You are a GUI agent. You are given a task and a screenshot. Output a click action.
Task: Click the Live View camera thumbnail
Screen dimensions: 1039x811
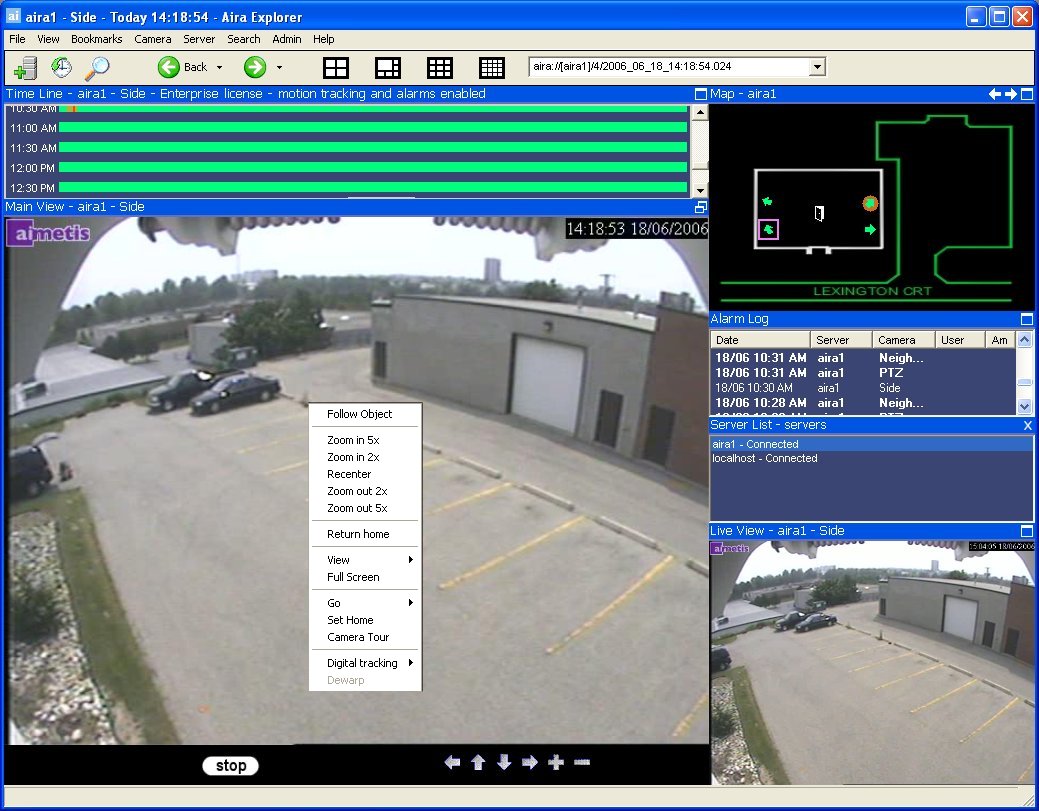(x=872, y=663)
